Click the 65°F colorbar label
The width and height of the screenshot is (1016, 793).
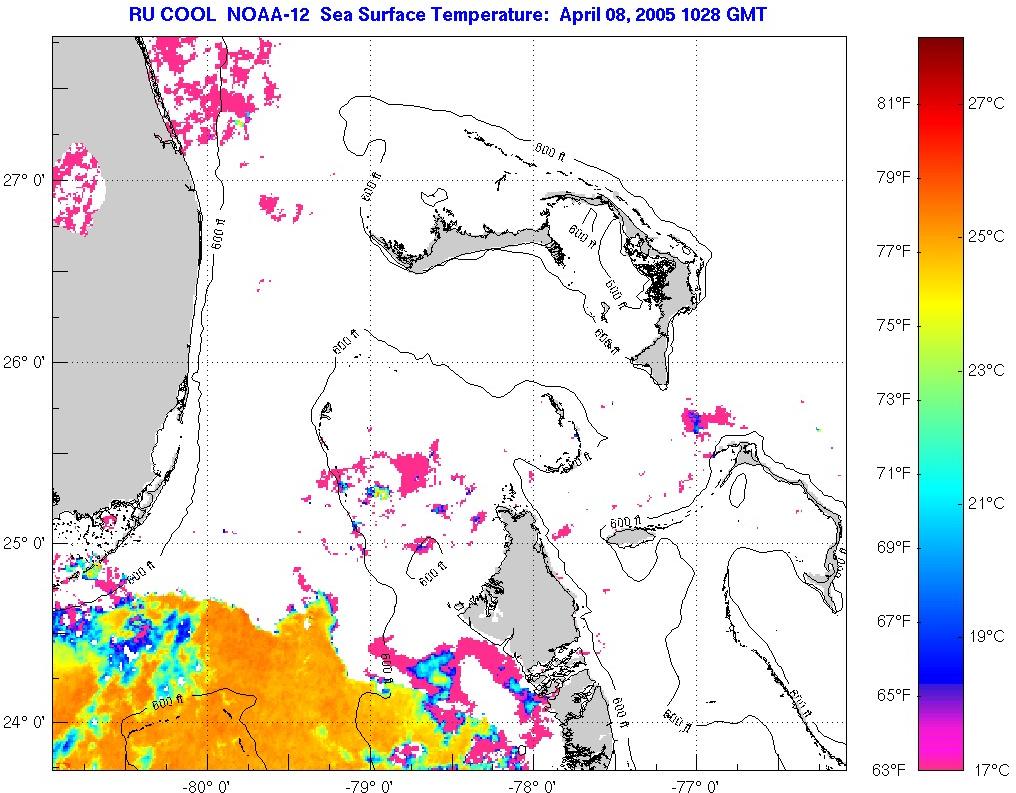coord(894,695)
